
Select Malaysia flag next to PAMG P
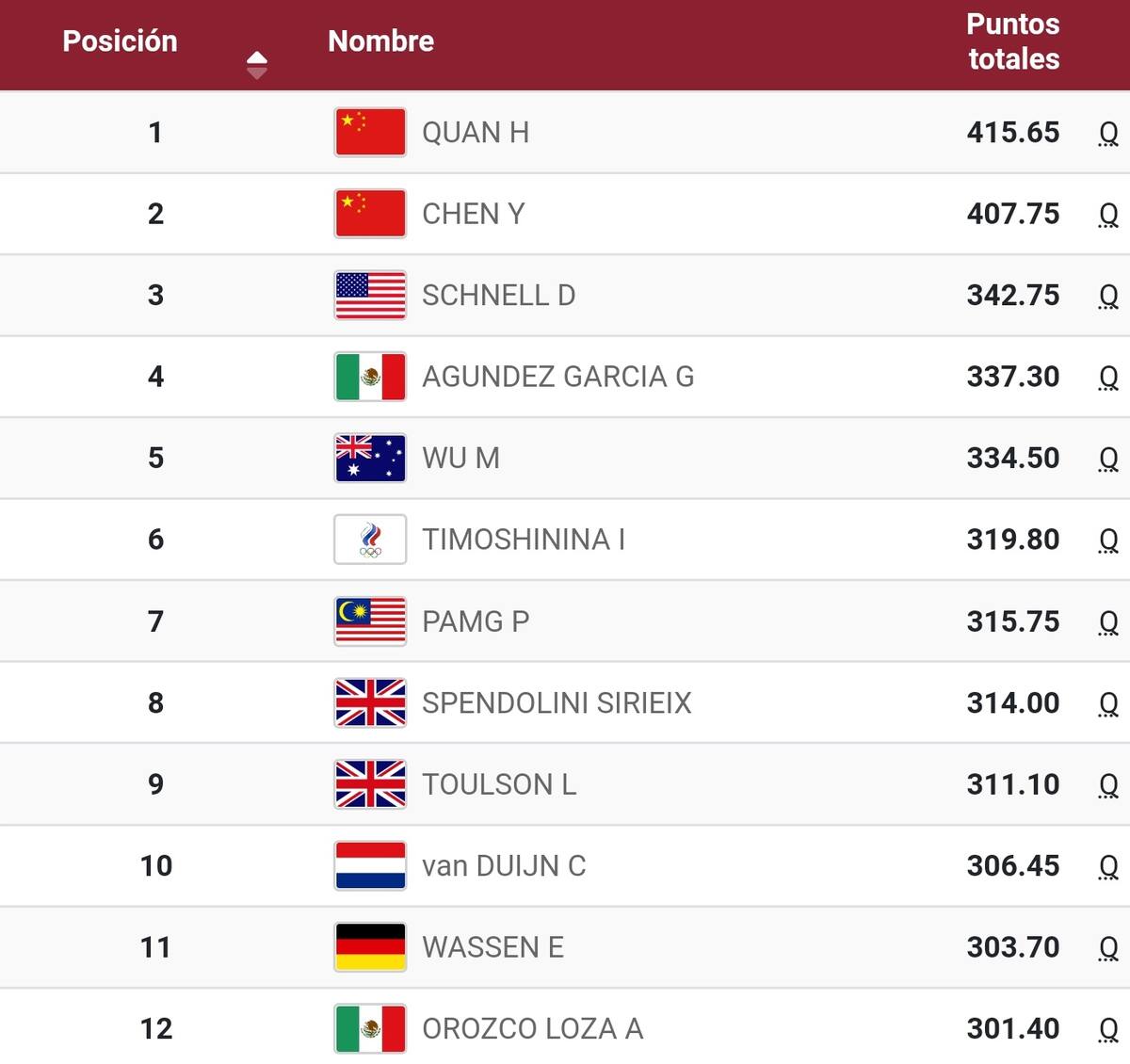[370, 621]
